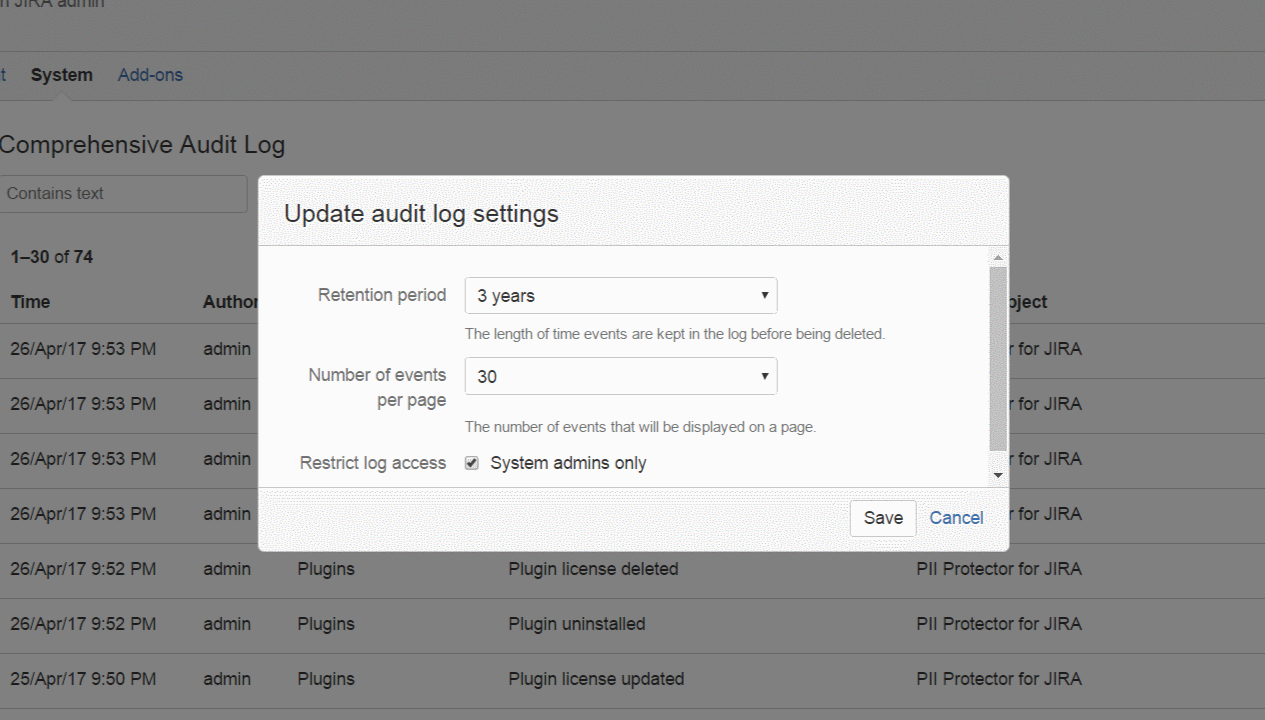The height and width of the screenshot is (720, 1265).
Task: Select Plugin license deleted event row
Action: click(593, 569)
